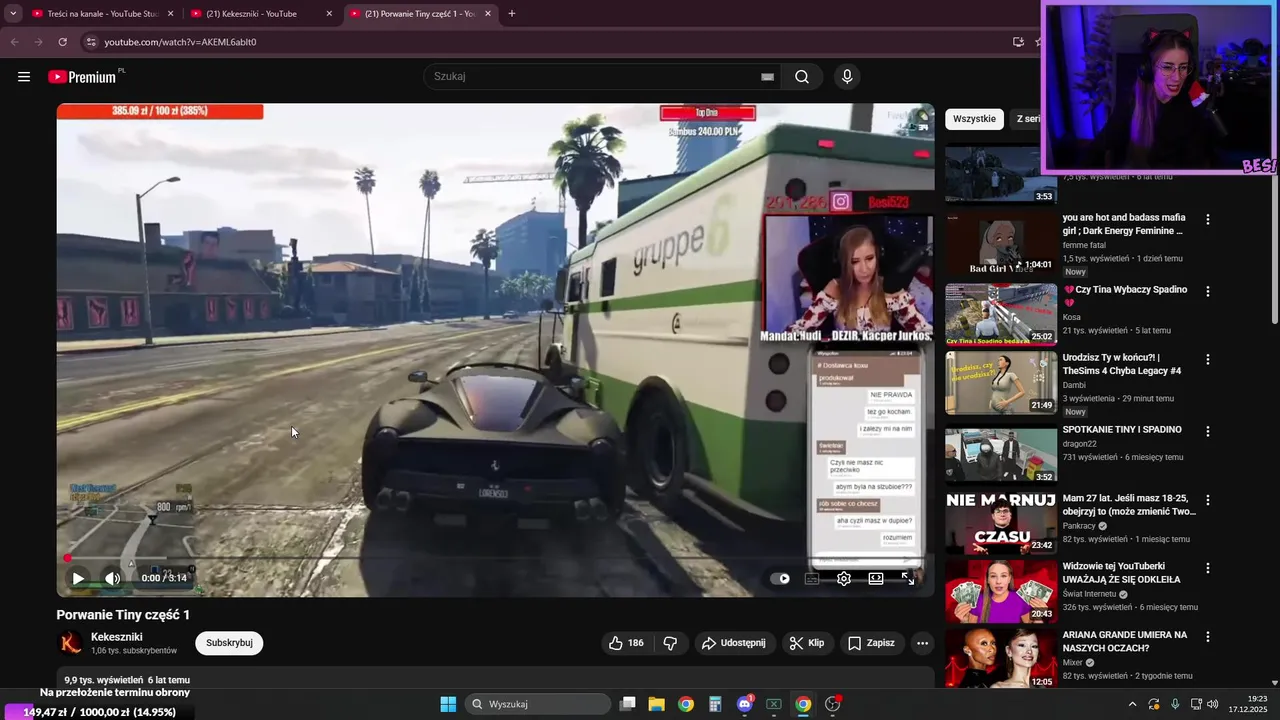This screenshot has height=720, width=1280.
Task: Click the address bar URL
Action: coord(181,42)
